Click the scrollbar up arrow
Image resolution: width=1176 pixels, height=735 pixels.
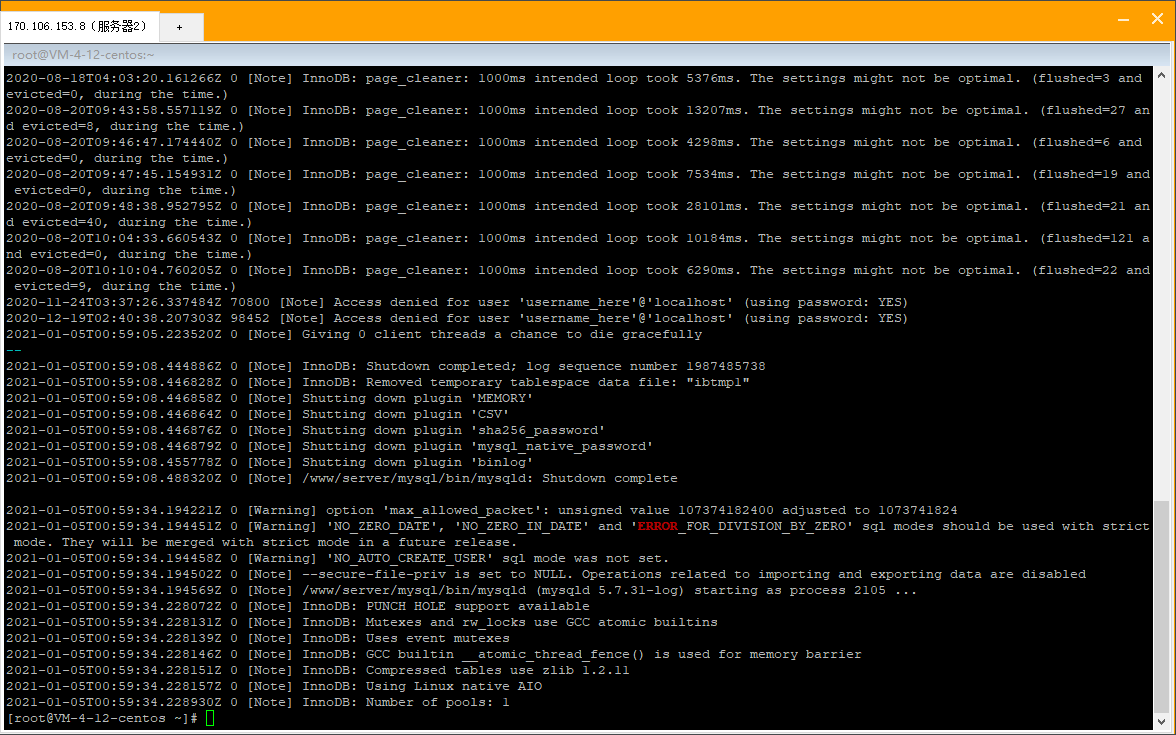tap(1161, 75)
